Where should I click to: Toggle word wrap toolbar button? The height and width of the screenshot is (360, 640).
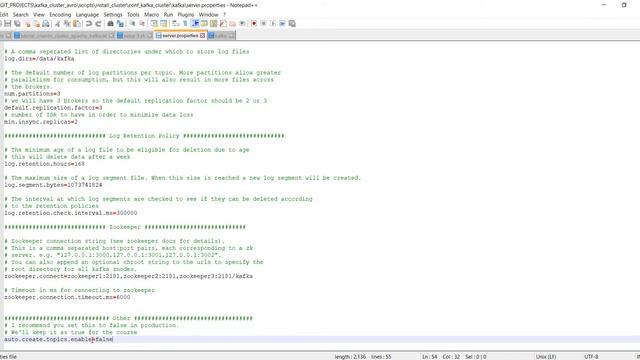coord(175,24)
